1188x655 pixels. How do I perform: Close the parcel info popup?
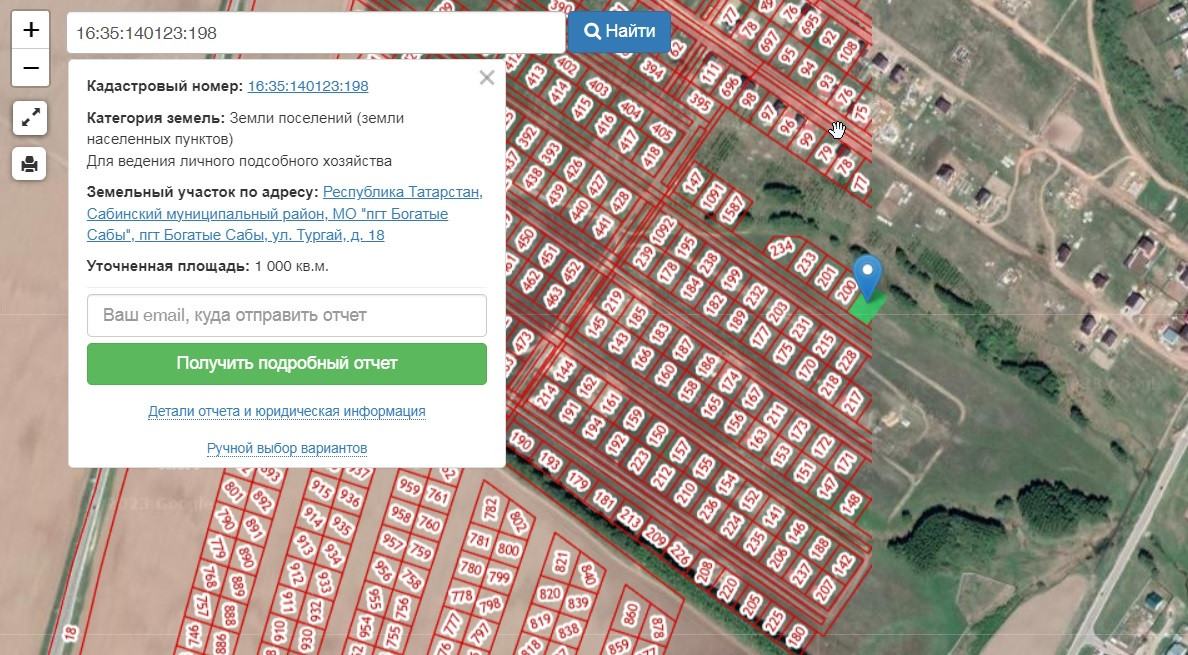coord(487,77)
